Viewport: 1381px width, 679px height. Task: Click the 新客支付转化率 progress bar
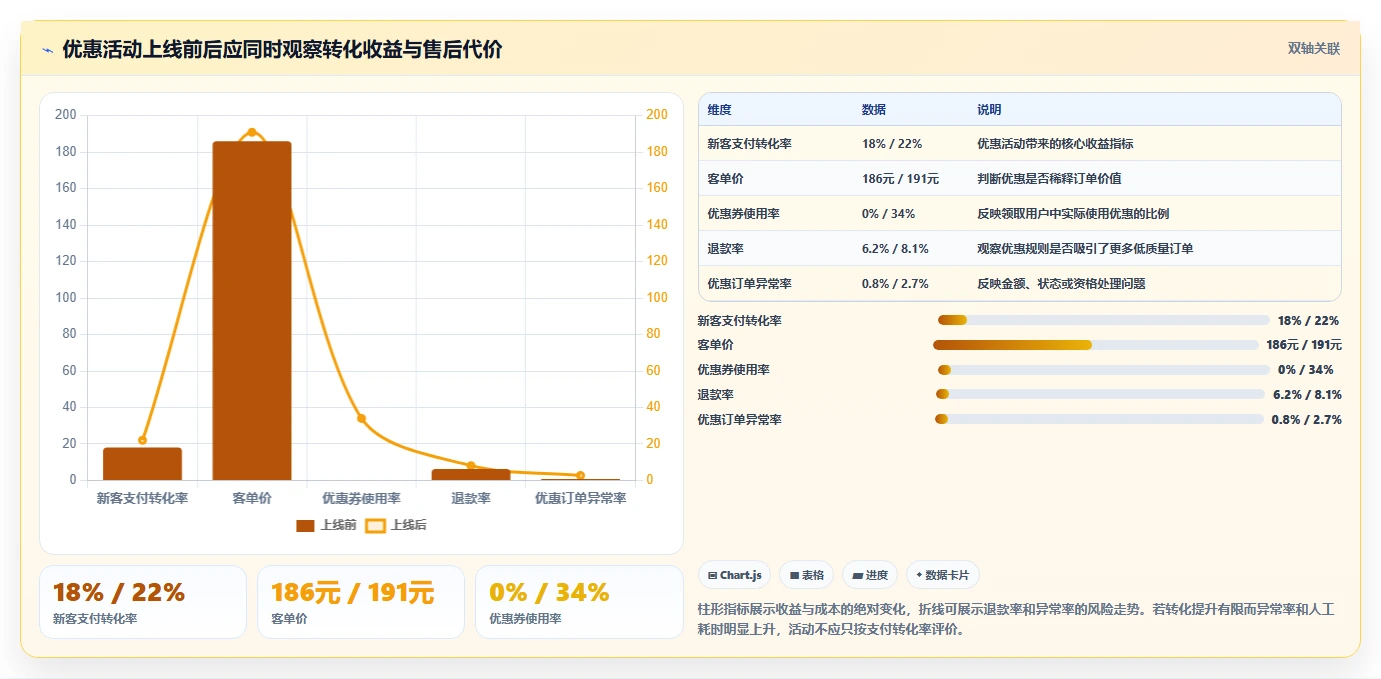pos(1103,320)
